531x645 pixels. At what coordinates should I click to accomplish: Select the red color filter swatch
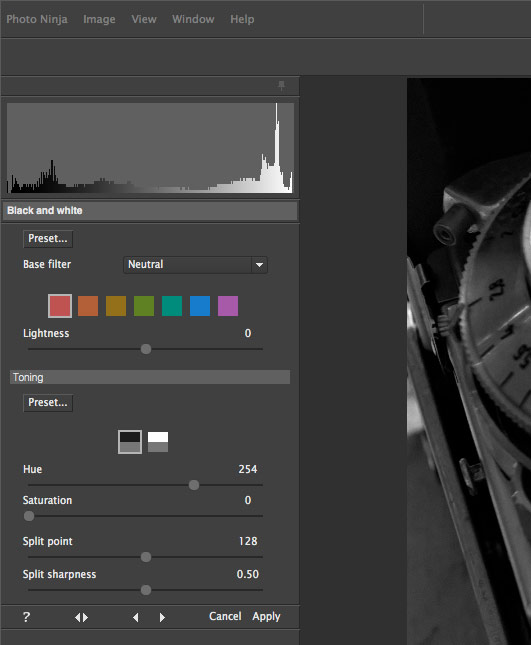[60, 306]
